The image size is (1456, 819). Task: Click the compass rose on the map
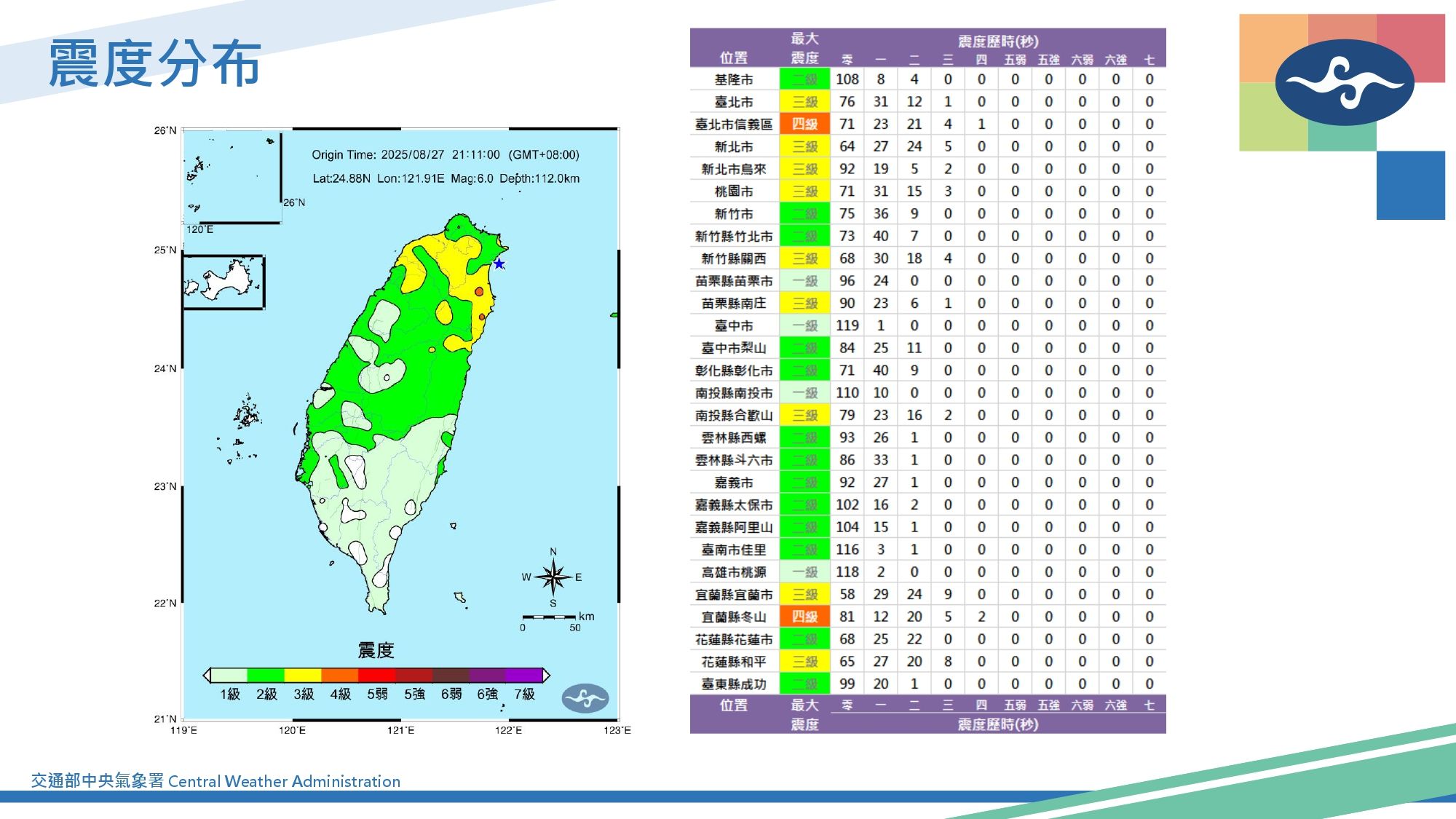[553, 577]
